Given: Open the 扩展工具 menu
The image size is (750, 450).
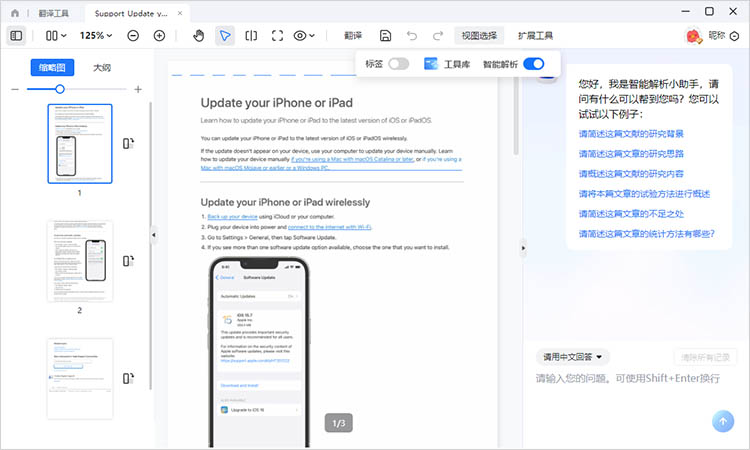Looking at the screenshot, I should tap(535, 35).
